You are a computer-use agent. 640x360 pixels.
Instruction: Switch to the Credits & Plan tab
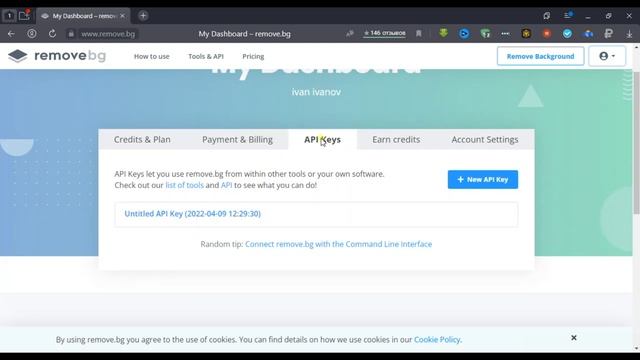click(142, 140)
